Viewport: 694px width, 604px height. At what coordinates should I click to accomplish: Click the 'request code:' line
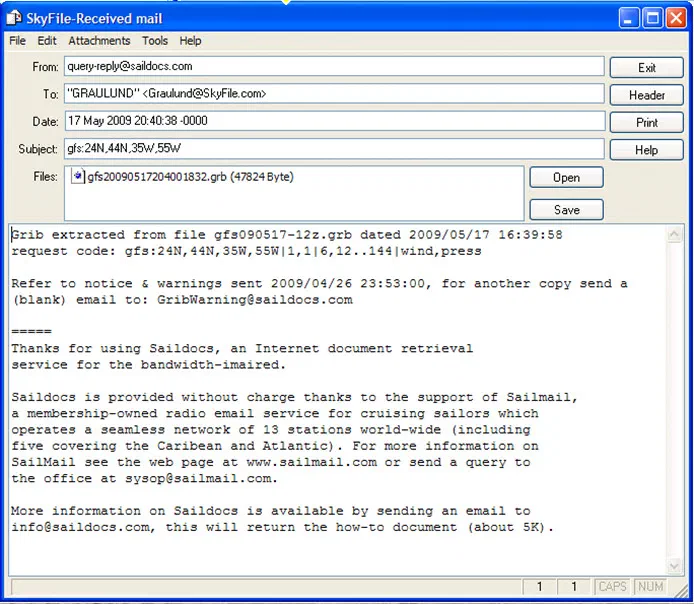(246, 251)
